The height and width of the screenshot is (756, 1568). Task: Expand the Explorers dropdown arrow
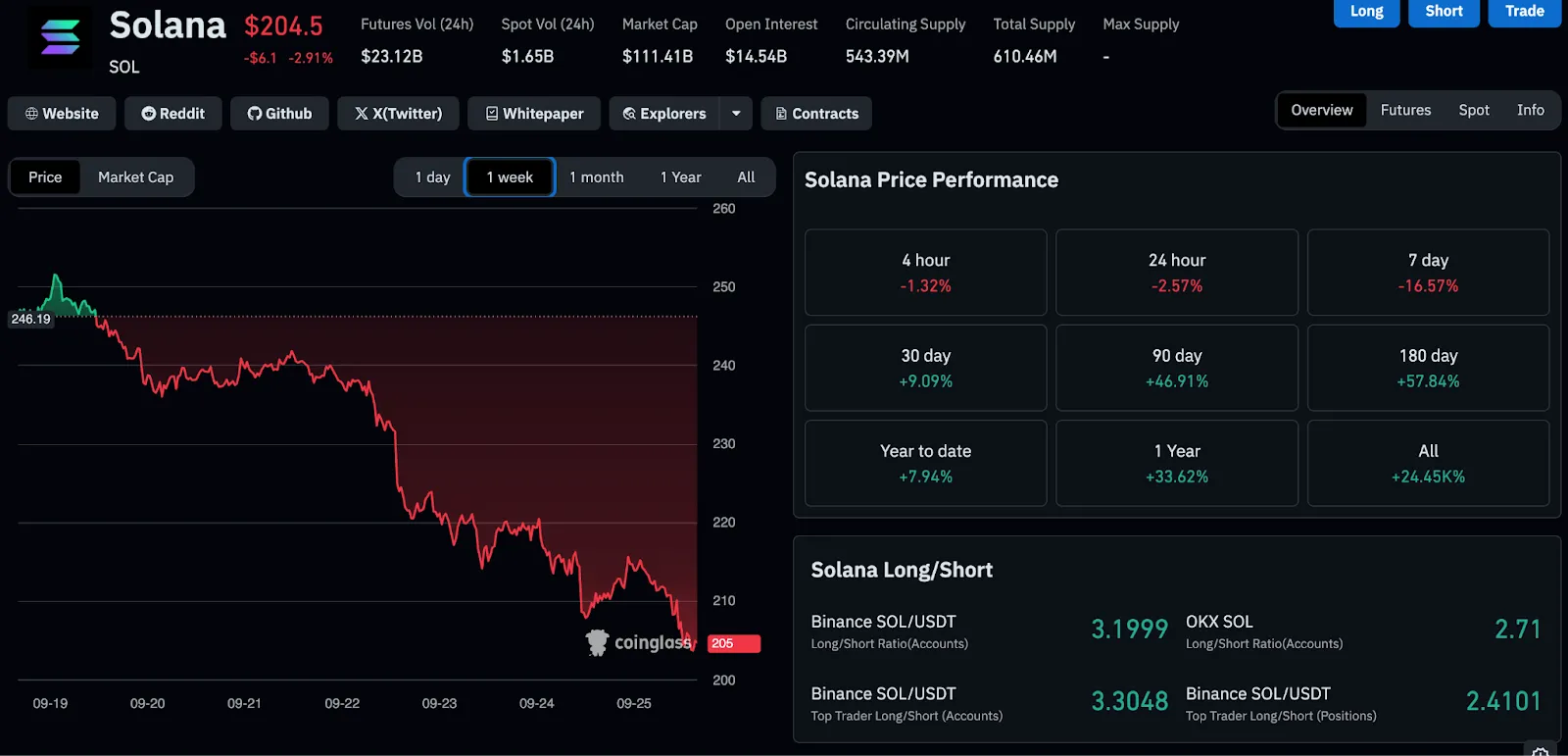pos(736,114)
